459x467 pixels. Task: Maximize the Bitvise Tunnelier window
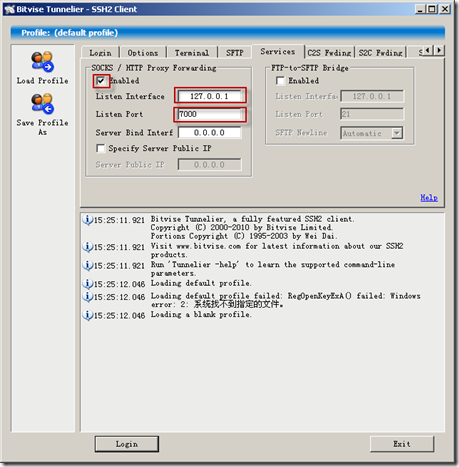tap(432, 9)
